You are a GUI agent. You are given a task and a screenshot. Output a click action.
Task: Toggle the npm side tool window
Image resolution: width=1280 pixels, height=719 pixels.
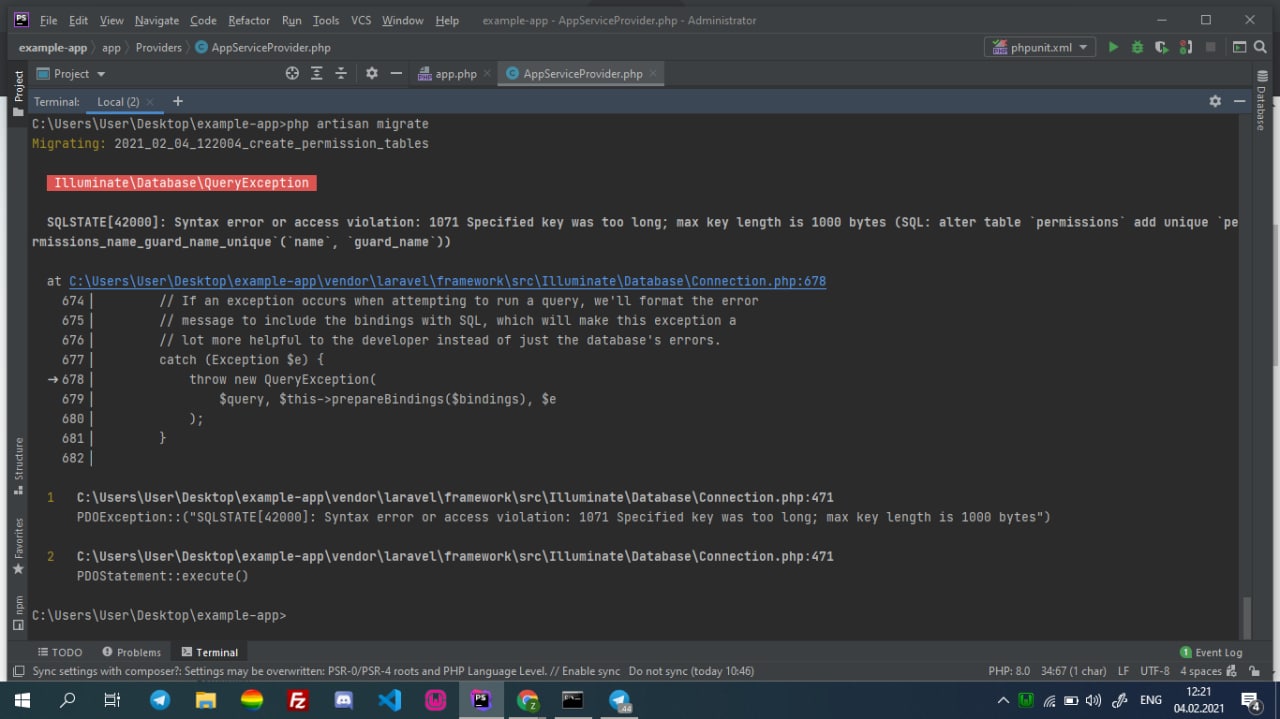(x=18, y=613)
